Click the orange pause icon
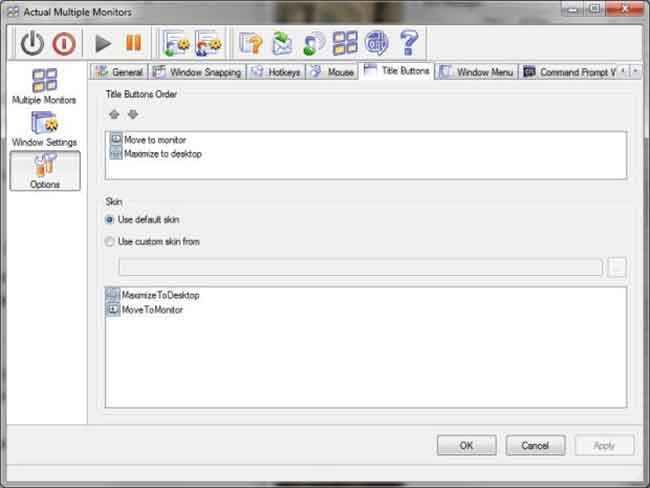Image resolution: width=650 pixels, height=488 pixels. [x=133, y=42]
